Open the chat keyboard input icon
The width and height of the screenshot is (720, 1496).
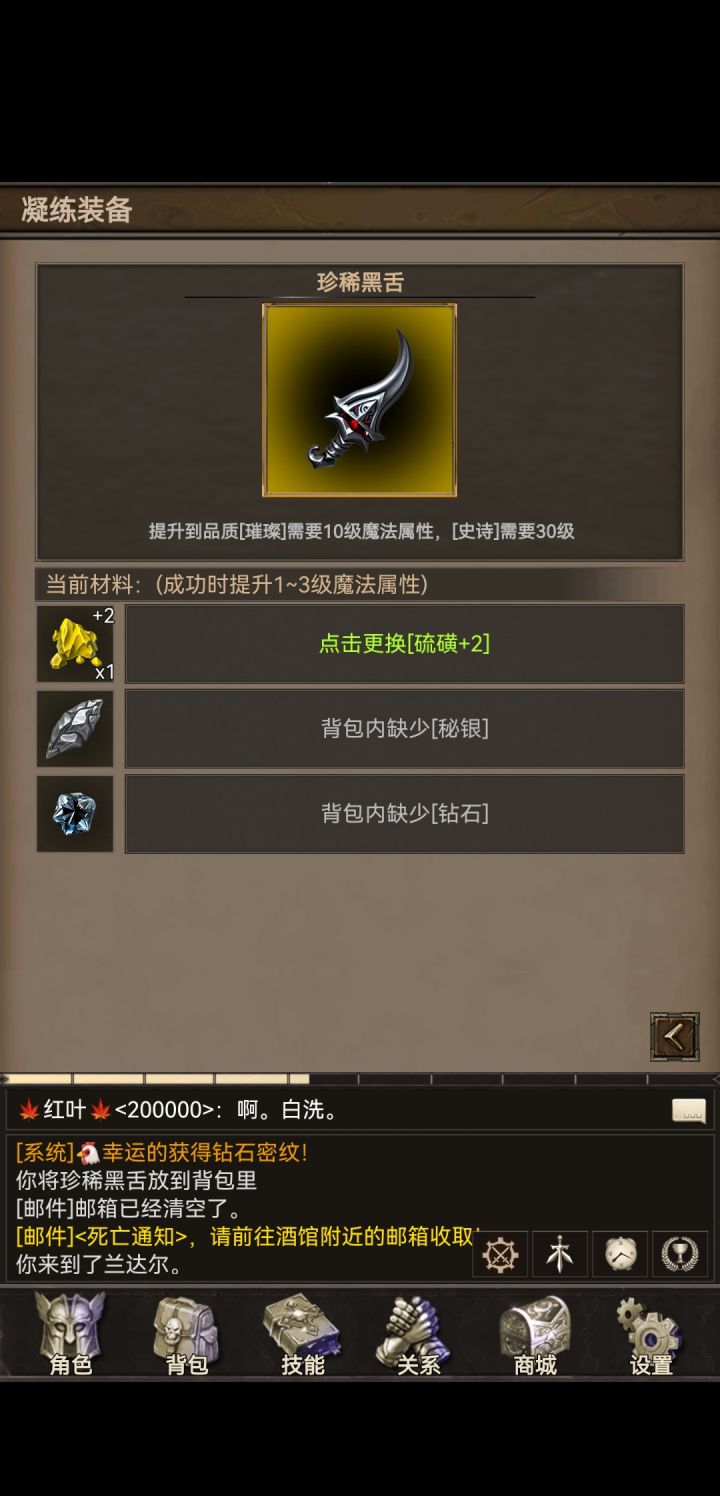(689, 1110)
